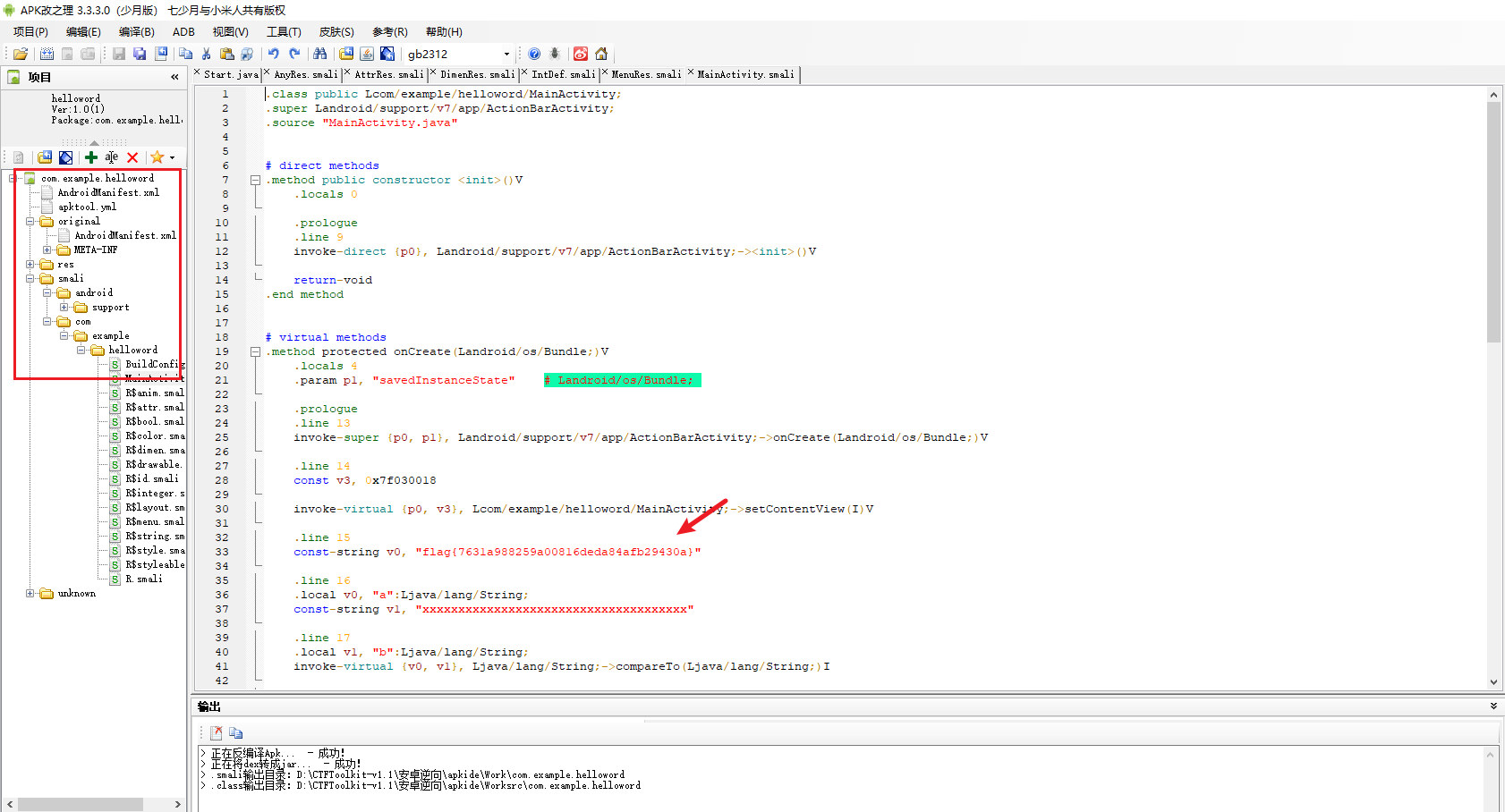Collapse the smali folder node
This screenshot has height=812, width=1505.
[x=30, y=278]
